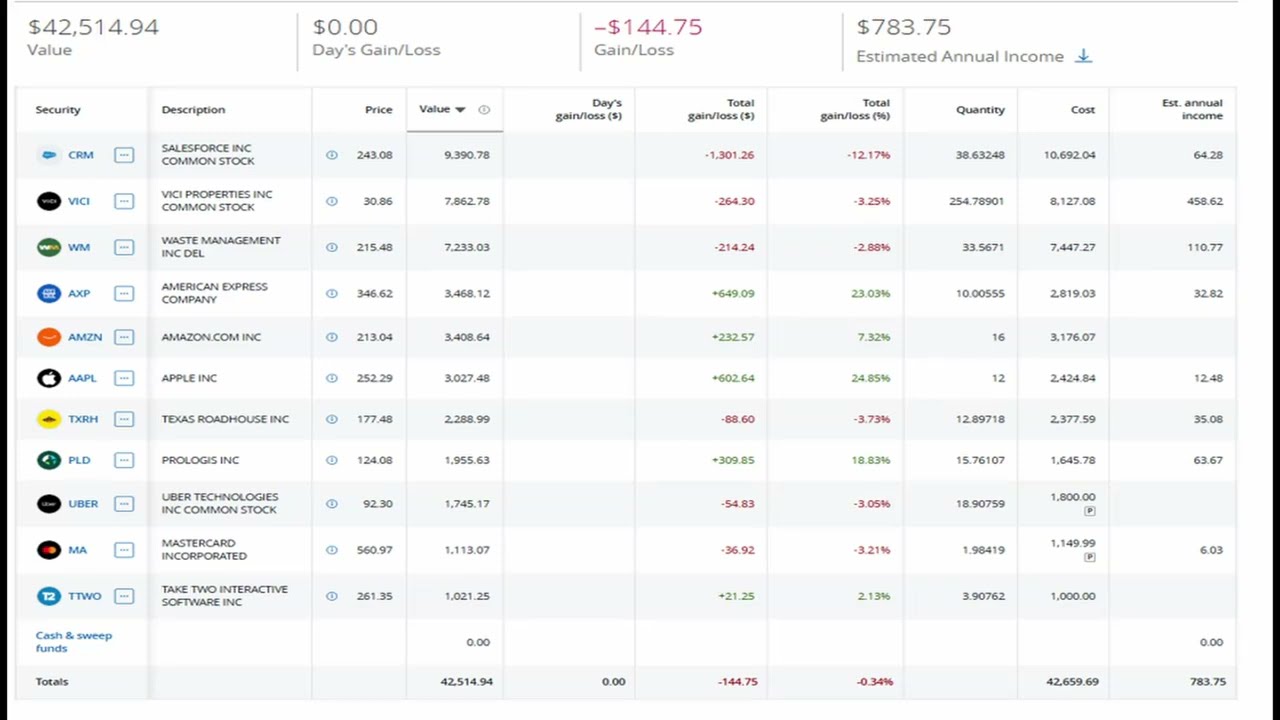Sort by the Price column header

(x=379, y=110)
